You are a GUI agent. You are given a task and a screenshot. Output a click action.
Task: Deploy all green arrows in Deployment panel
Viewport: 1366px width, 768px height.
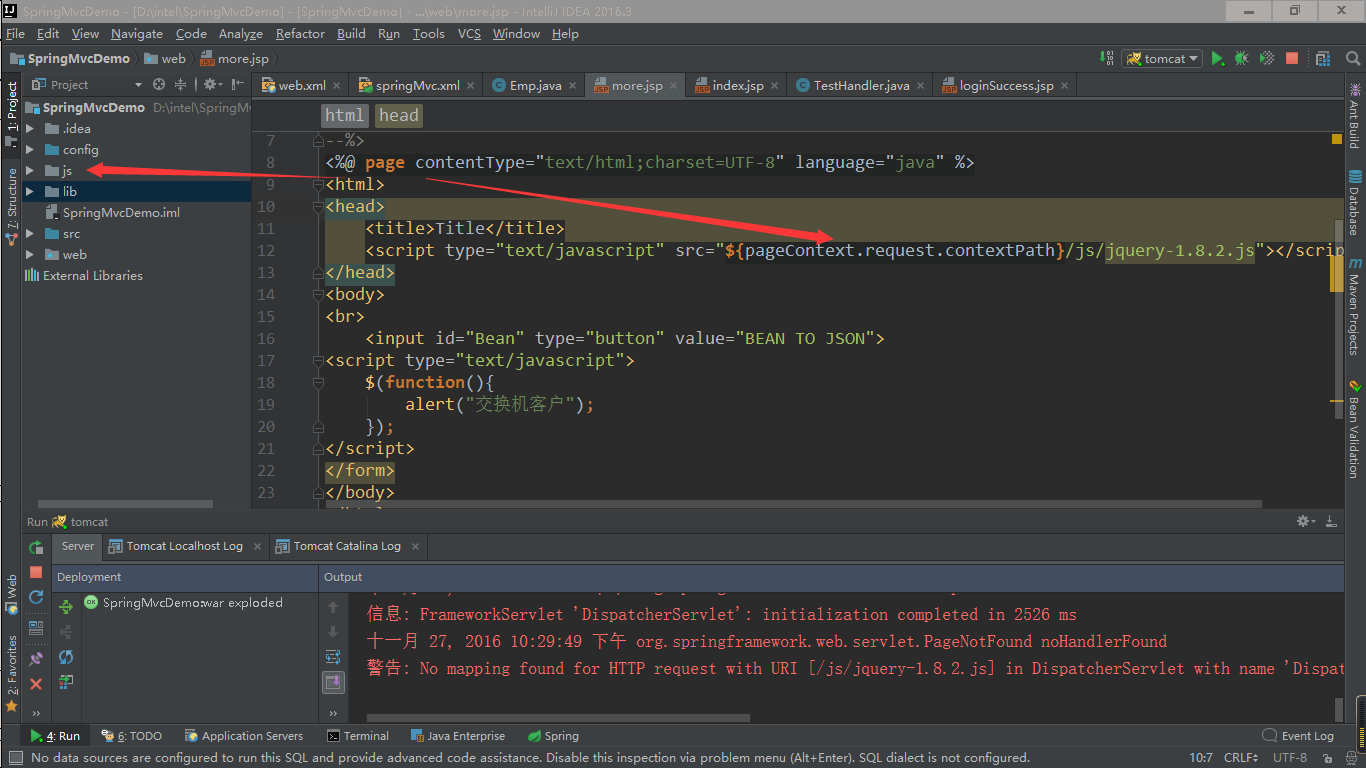[x=66, y=607]
